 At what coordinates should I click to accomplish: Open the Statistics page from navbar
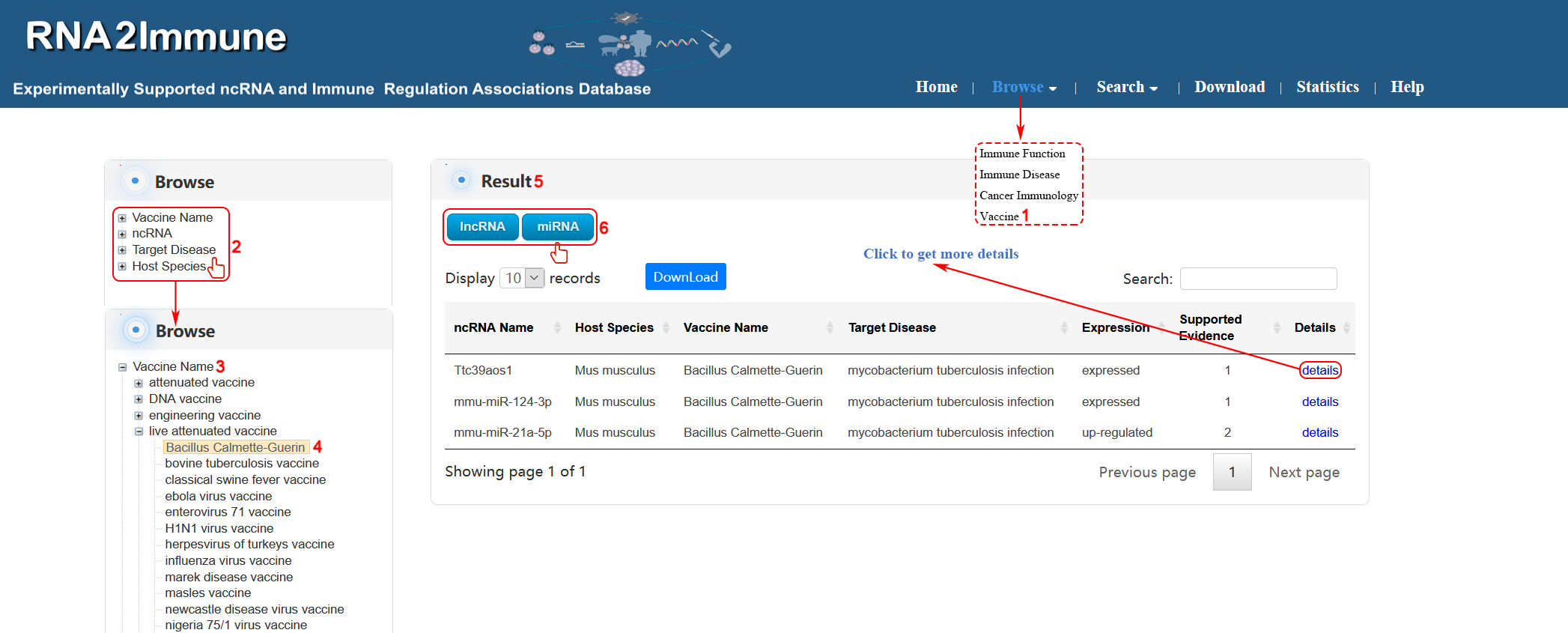[x=1327, y=87]
